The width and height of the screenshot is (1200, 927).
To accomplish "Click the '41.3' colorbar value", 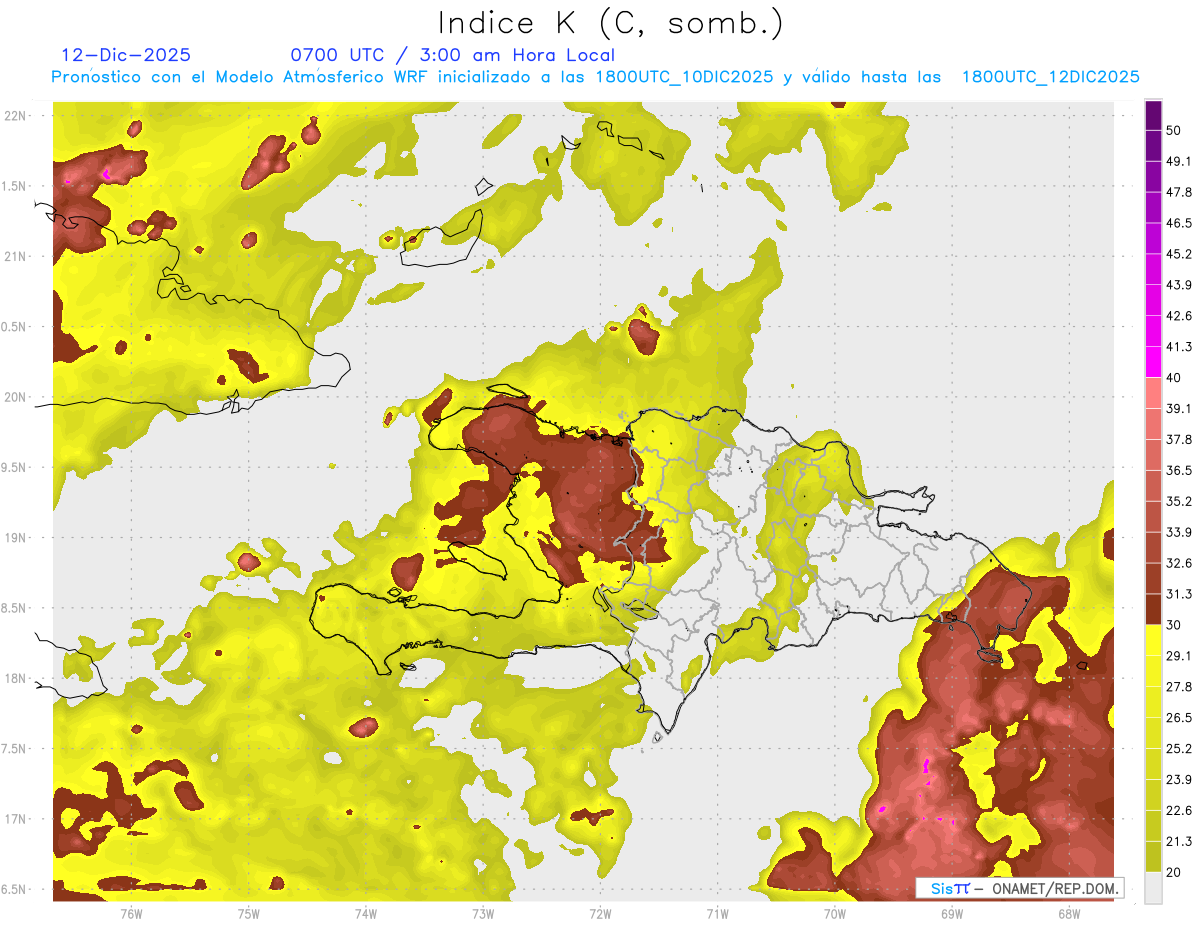I will (1179, 347).
